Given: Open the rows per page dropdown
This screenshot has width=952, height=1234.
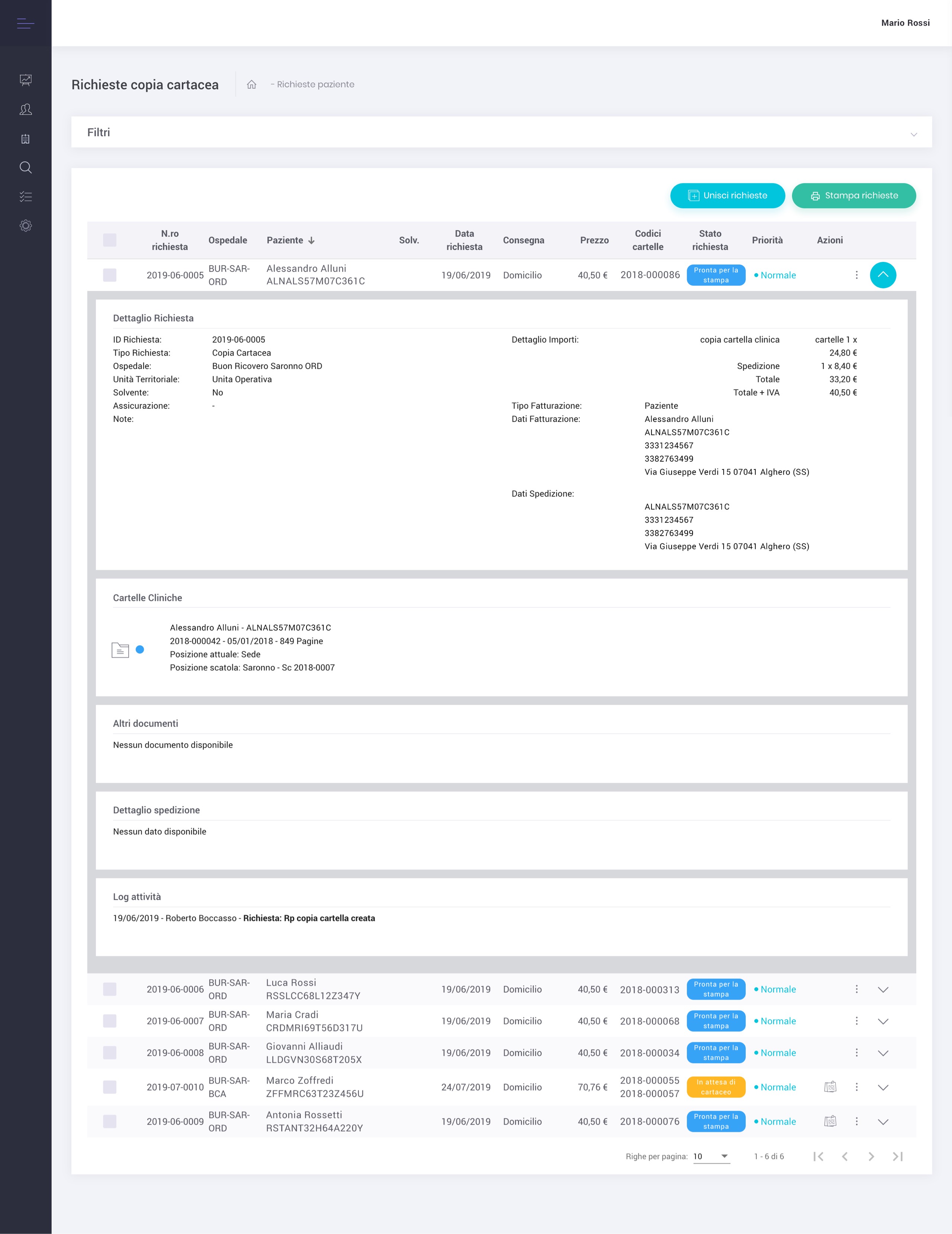Looking at the screenshot, I should [x=711, y=1157].
